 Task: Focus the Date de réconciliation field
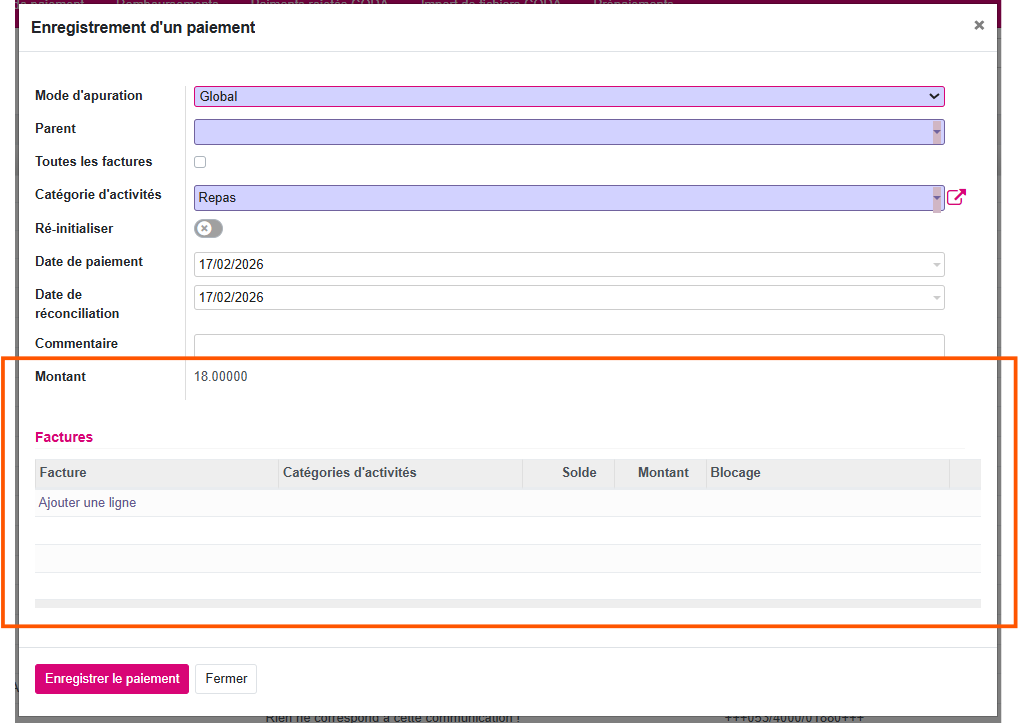[560, 298]
